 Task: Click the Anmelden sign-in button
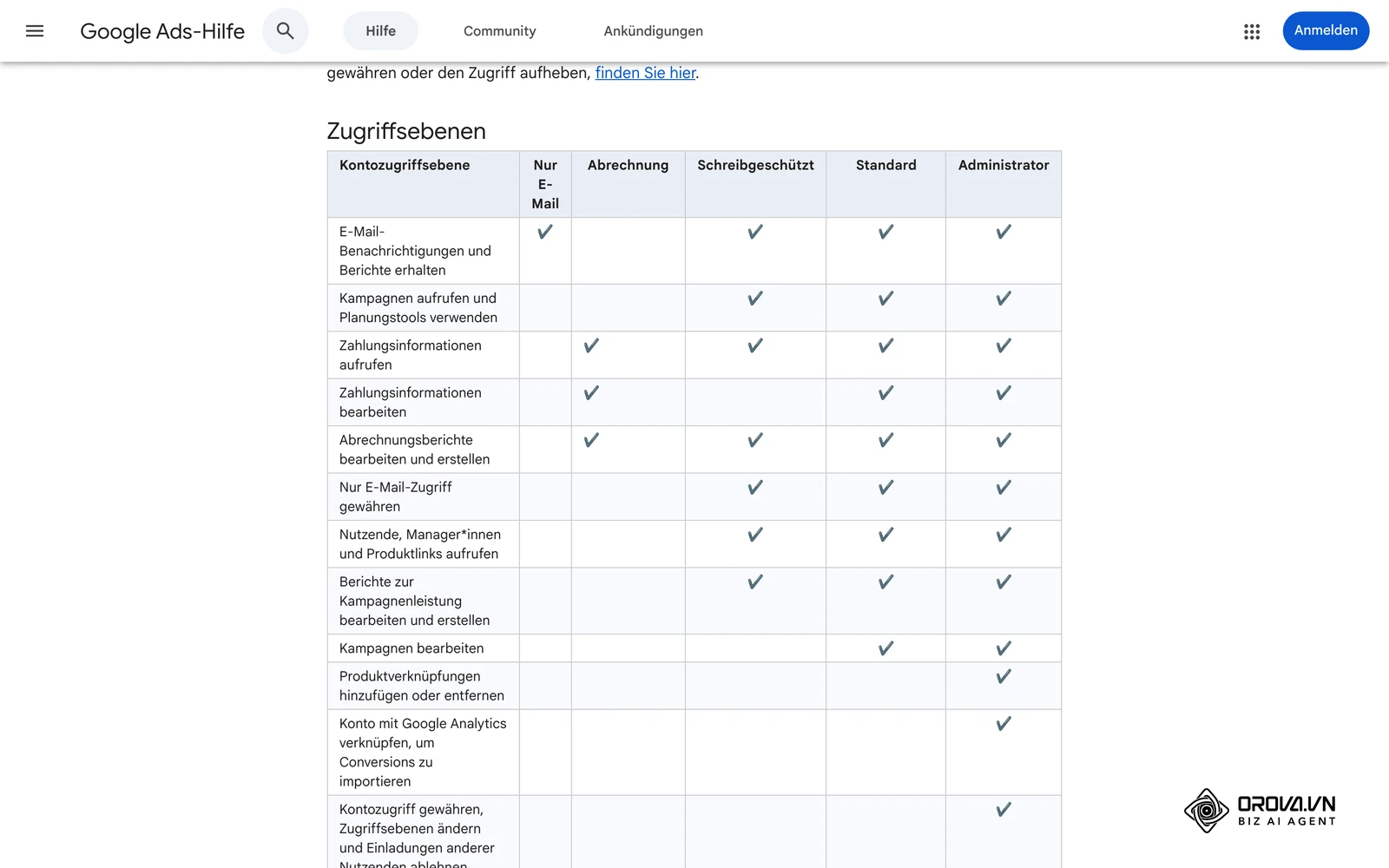(x=1326, y=30)
